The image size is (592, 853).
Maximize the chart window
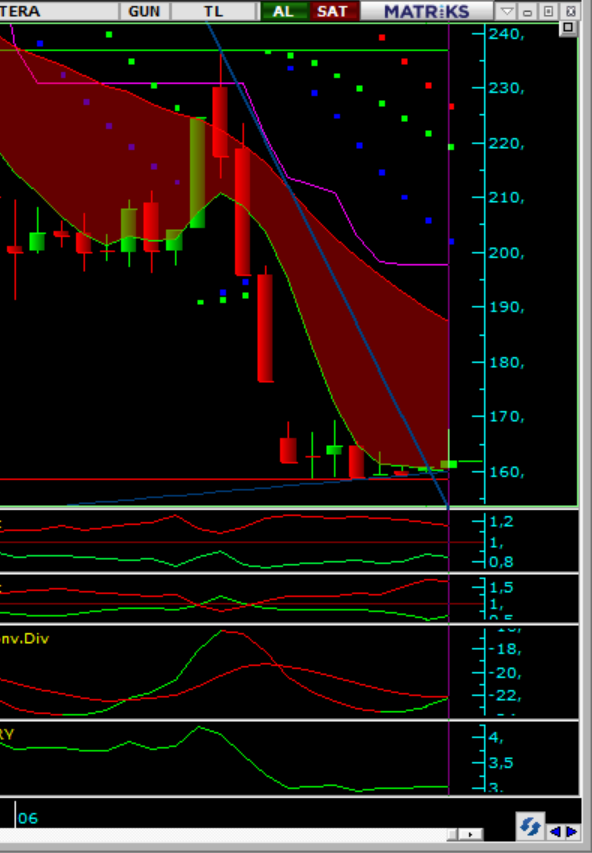tap(548, 11)
